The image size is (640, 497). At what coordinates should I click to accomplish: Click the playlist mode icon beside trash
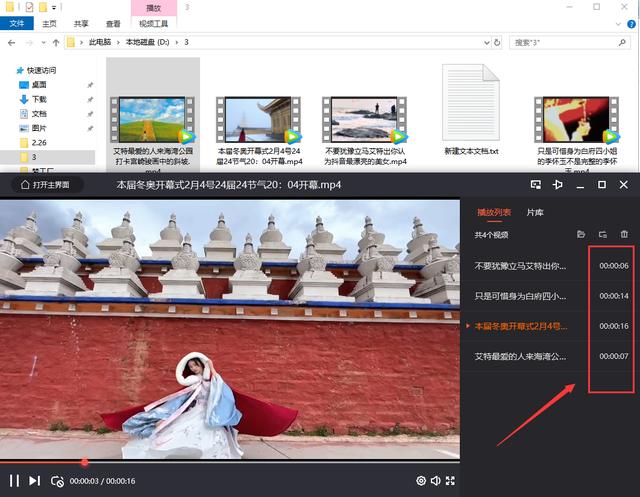point(603,234)
